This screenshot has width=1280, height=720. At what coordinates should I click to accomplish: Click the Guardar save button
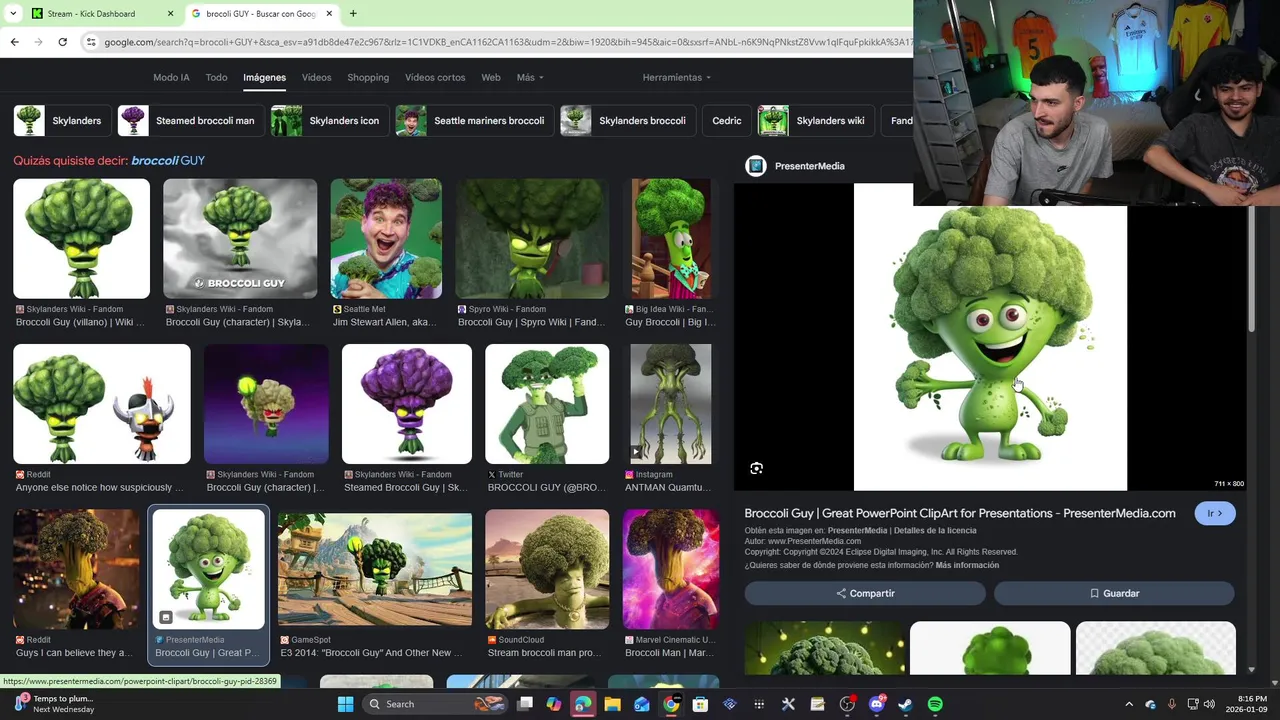click(x=1114, y=593)
